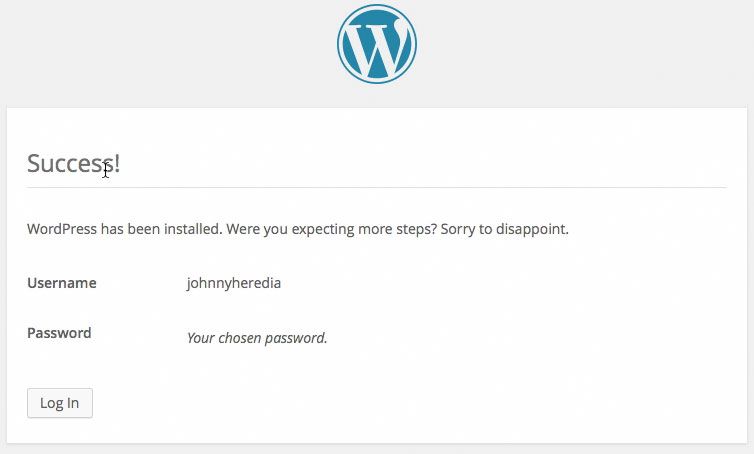The image size is (754, 454).
Task: Click the word "disappoint." ending the message
Action: [532, 229]
